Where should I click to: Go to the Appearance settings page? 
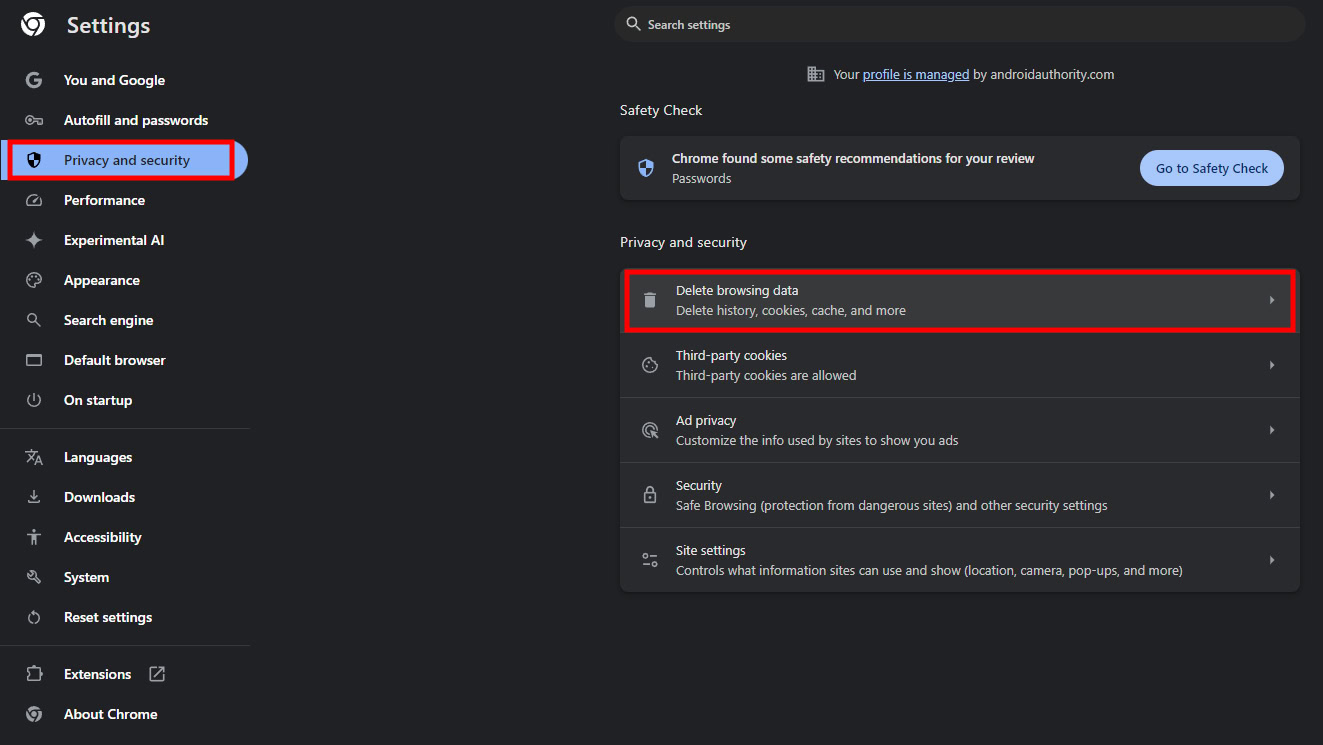pos(101,280)
